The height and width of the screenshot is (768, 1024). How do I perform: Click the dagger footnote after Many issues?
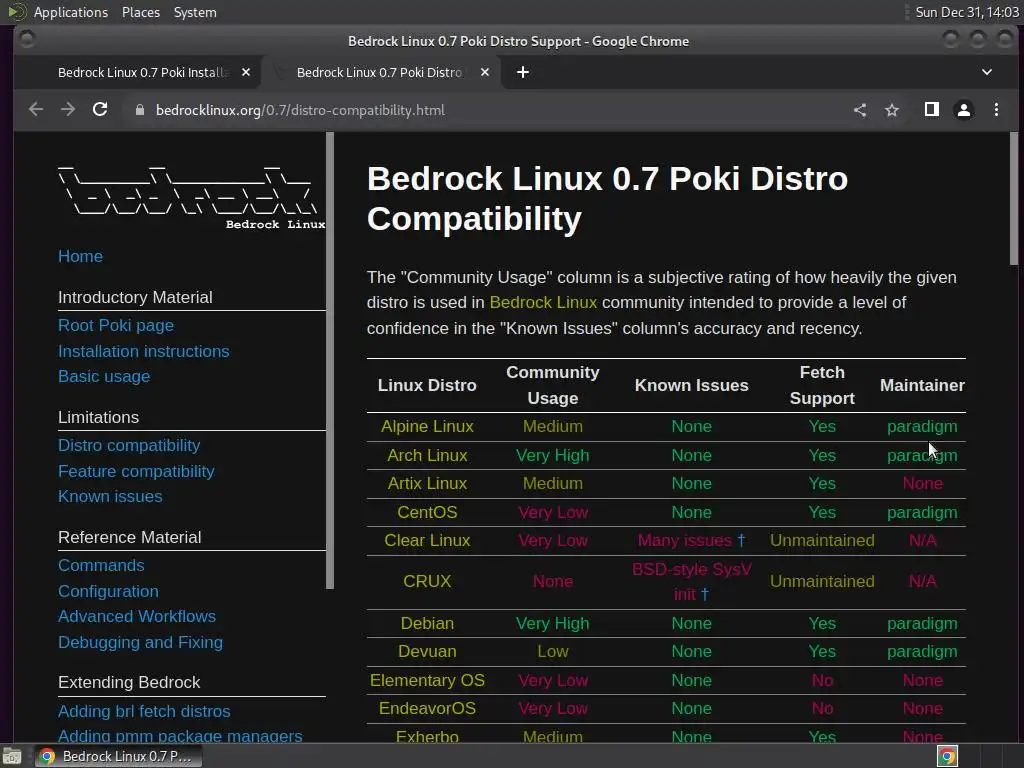pyautogui.click(x=741, y=540)
